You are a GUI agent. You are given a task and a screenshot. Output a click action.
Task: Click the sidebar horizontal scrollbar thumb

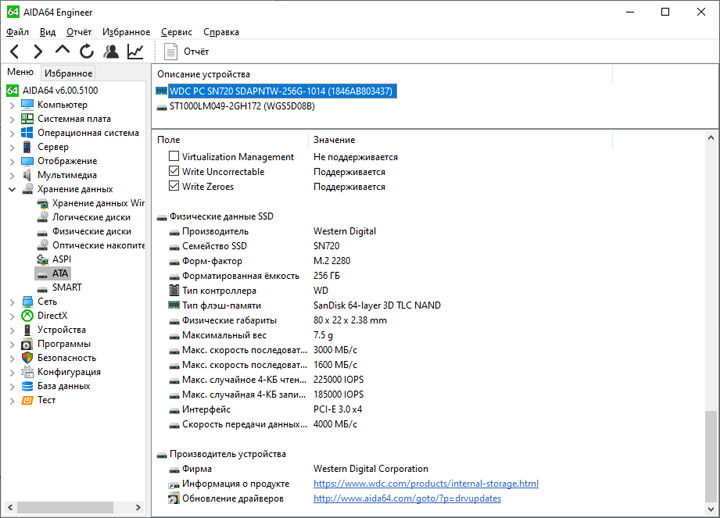coord(65,507)
